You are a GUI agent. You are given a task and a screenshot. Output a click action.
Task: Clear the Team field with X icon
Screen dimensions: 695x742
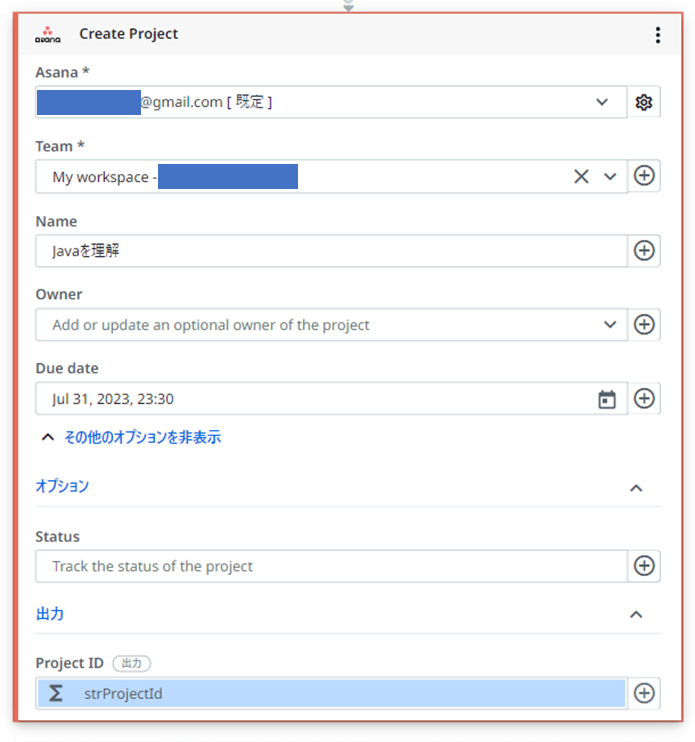581,177
